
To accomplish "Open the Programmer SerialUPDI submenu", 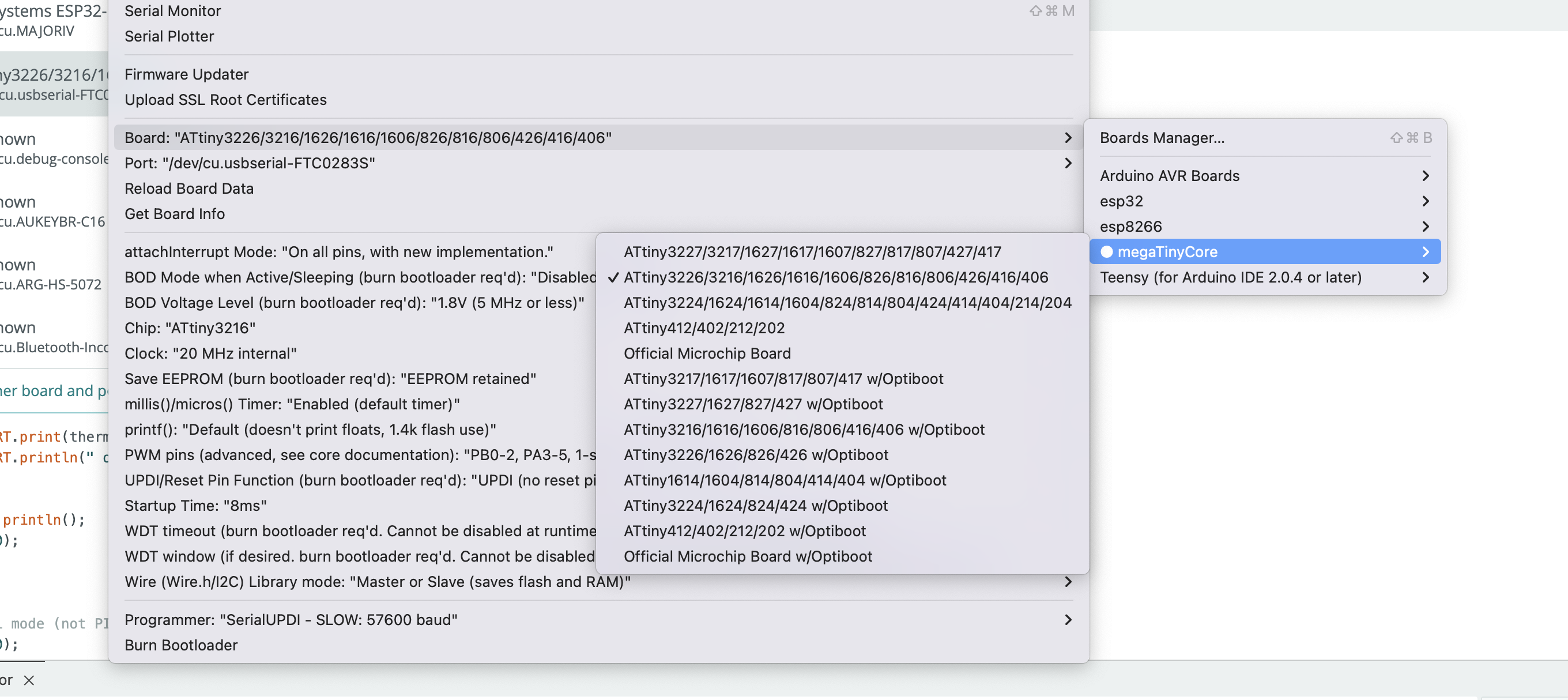I will 598,620.
